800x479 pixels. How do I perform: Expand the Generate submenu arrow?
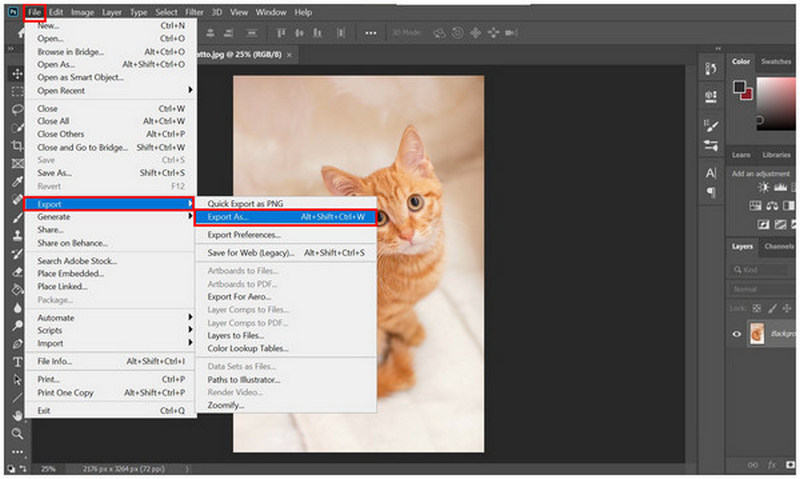point(190,216)
